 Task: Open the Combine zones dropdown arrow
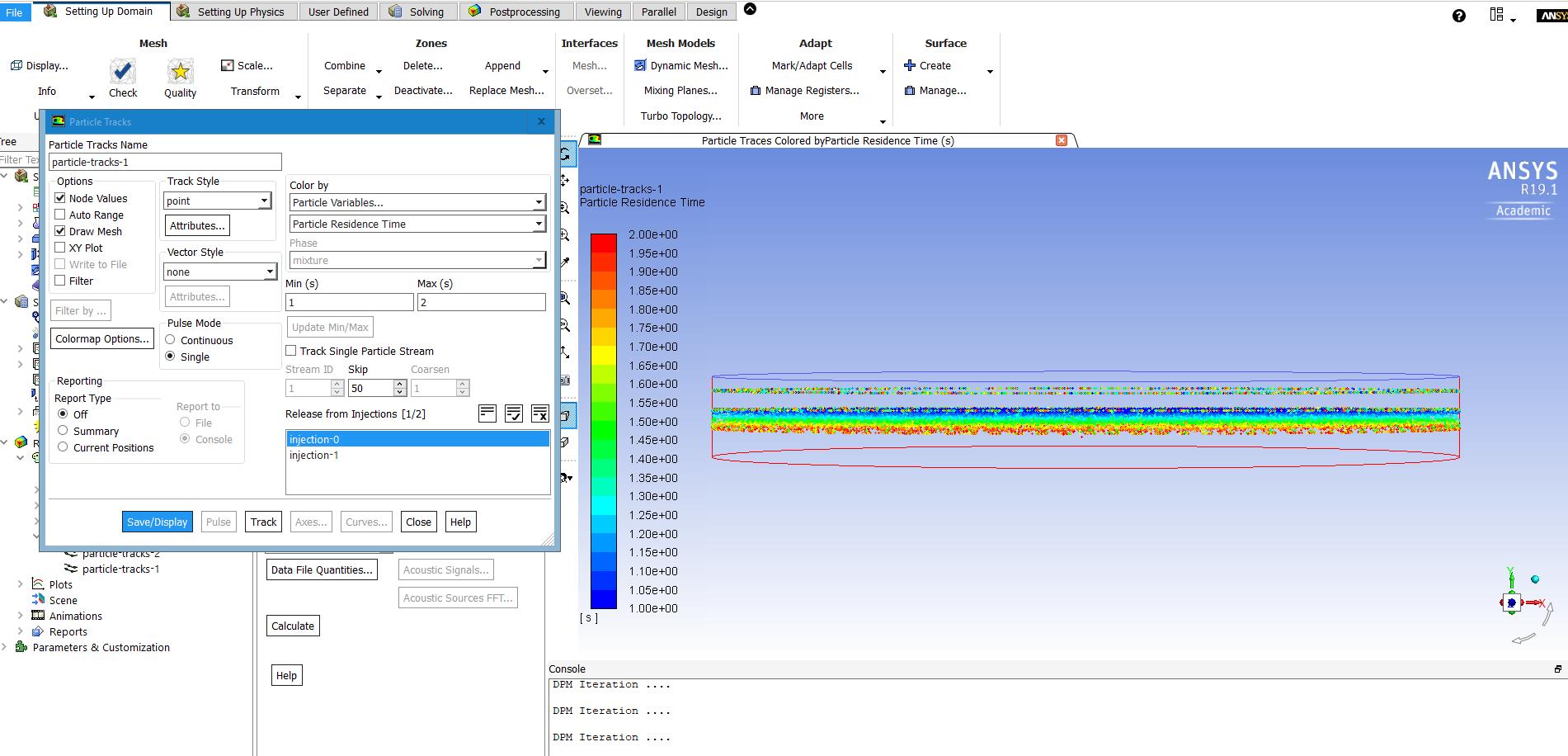pyautogui.click(x=379, y=71)
